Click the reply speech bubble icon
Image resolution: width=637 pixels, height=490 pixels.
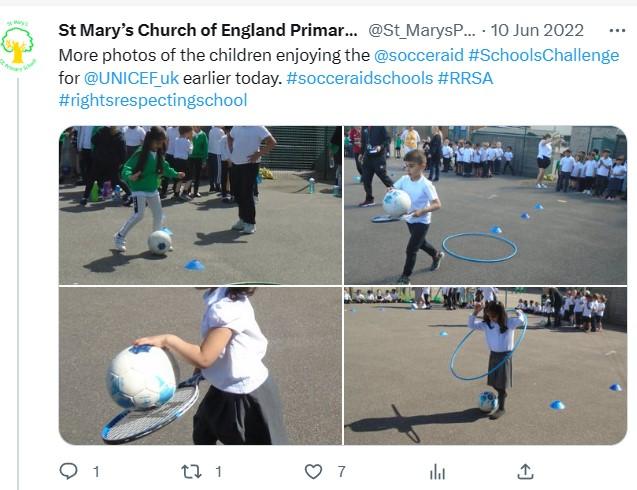[69, 471]
